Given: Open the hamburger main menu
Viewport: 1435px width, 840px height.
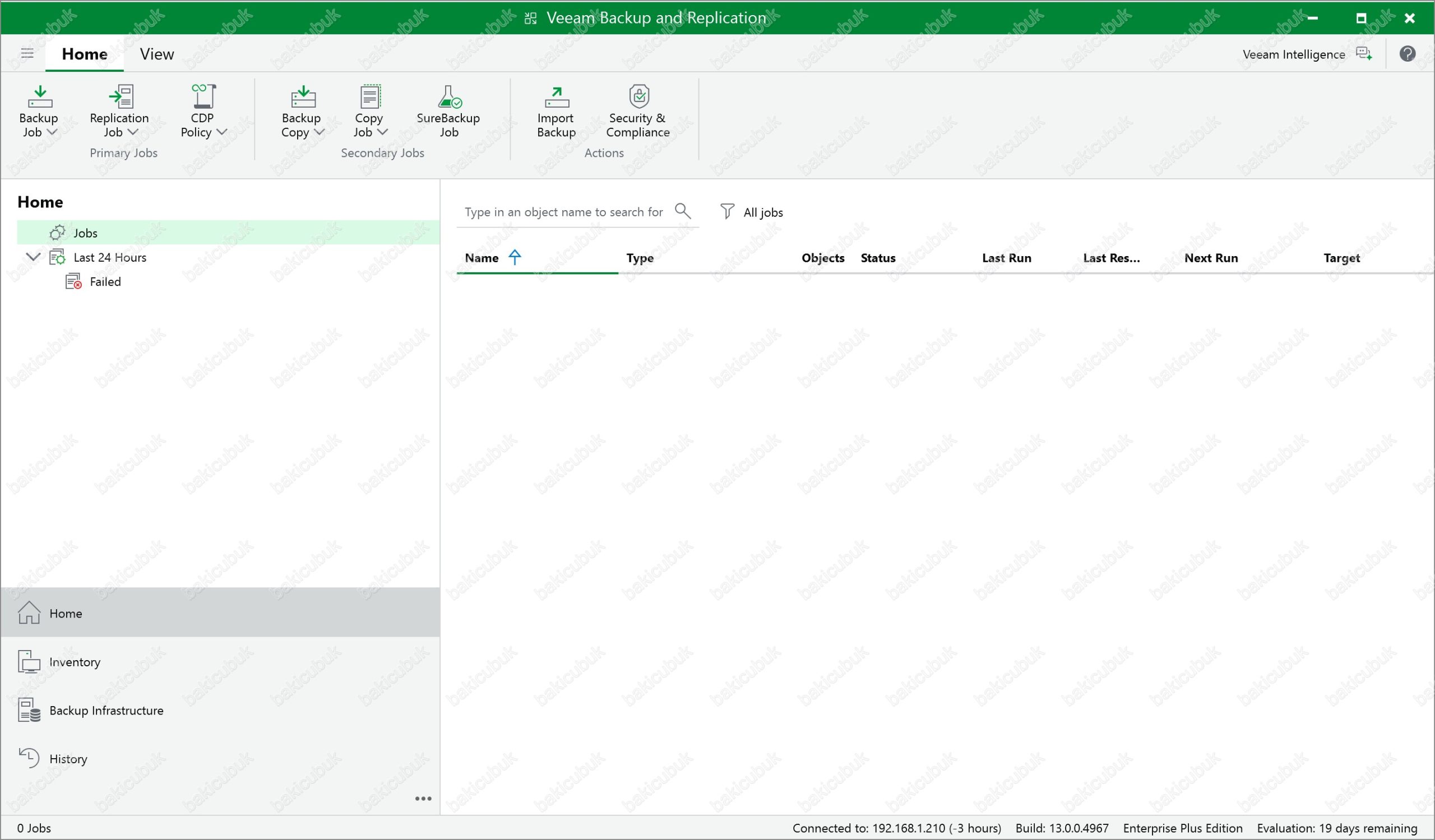Looking at the screenshot, I should [x=27, y=53].
